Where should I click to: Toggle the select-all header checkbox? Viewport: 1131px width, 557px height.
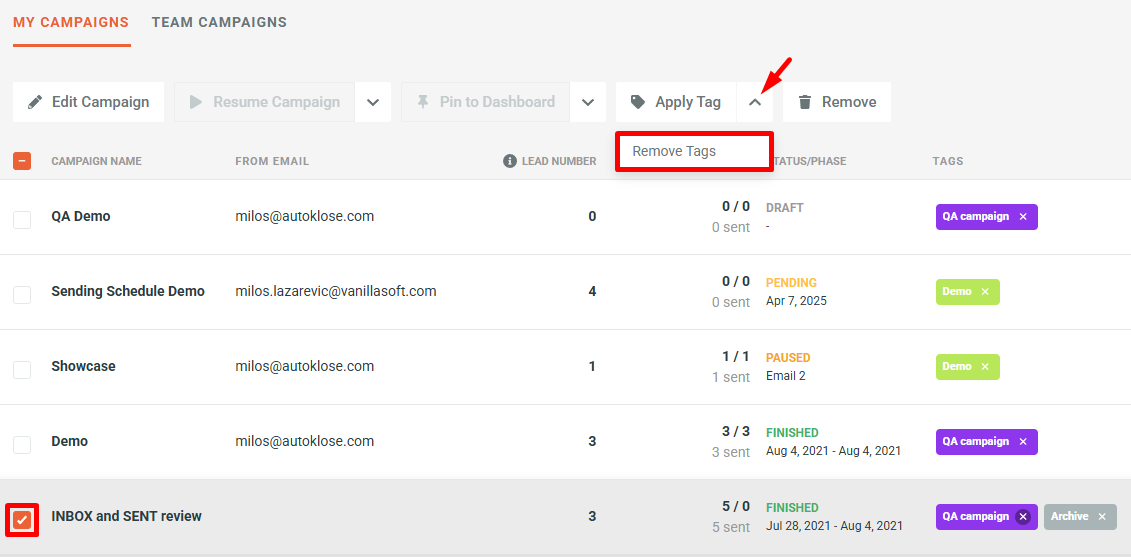pyautogui.click(x=22, y=161)
